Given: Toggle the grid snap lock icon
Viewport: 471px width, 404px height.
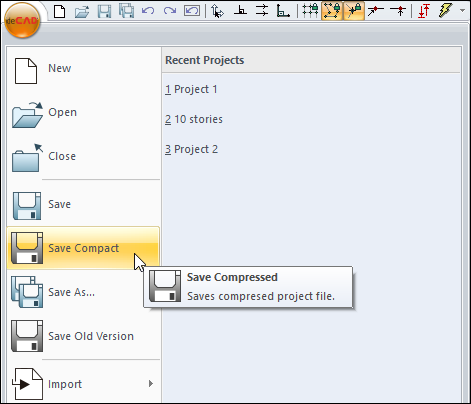Looking at the screenshot, I should (310, 11).
